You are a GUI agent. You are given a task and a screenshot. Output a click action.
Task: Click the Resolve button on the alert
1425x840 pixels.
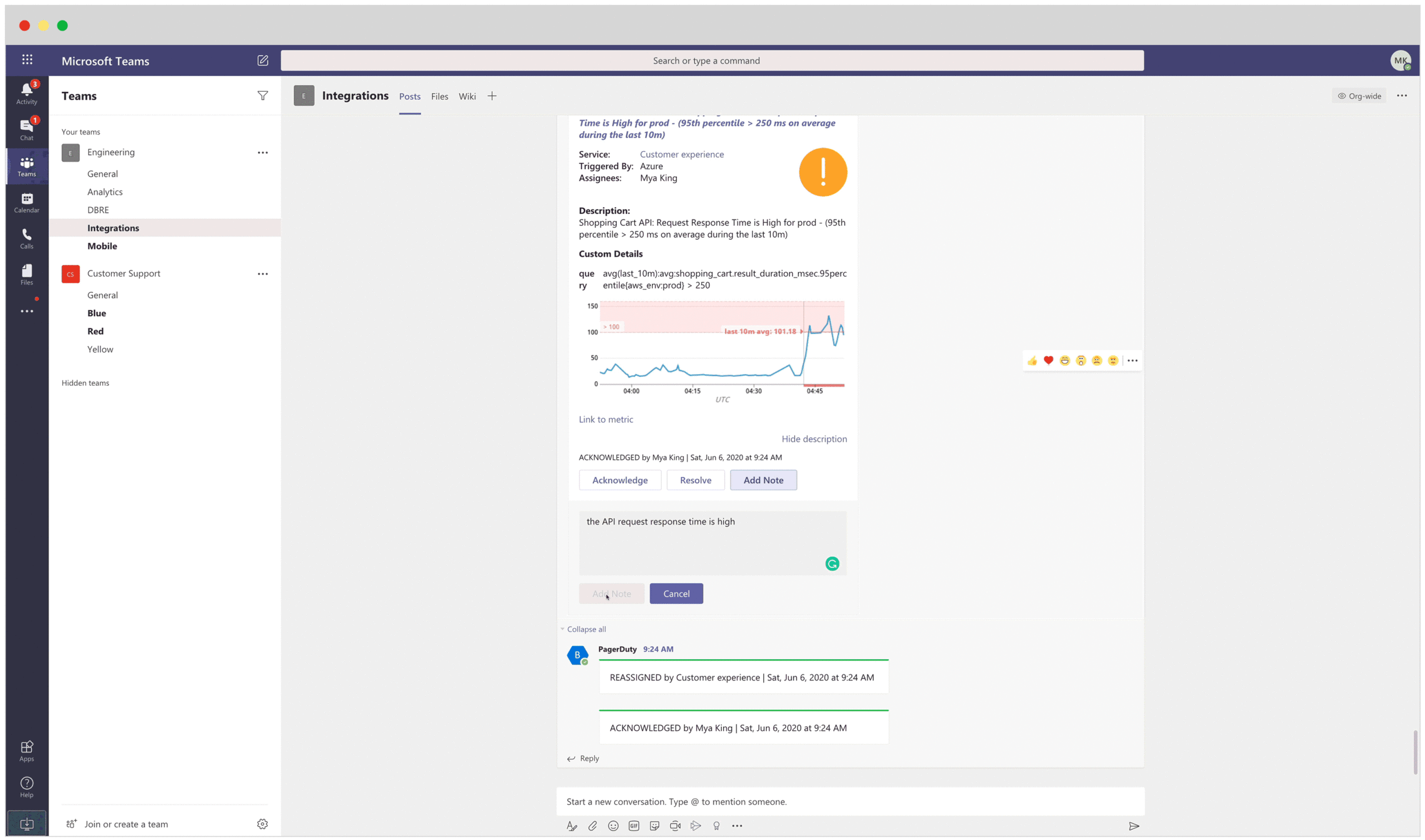(x=695, y=480)
